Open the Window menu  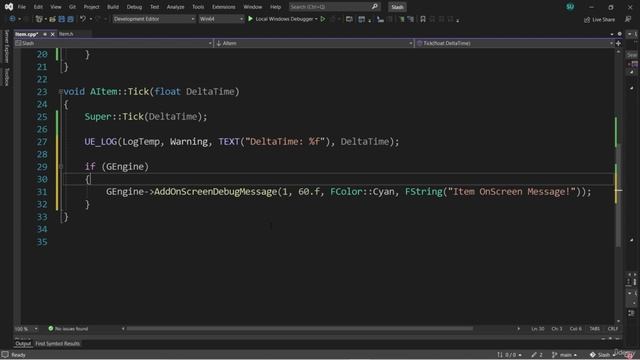click(252, 7)
